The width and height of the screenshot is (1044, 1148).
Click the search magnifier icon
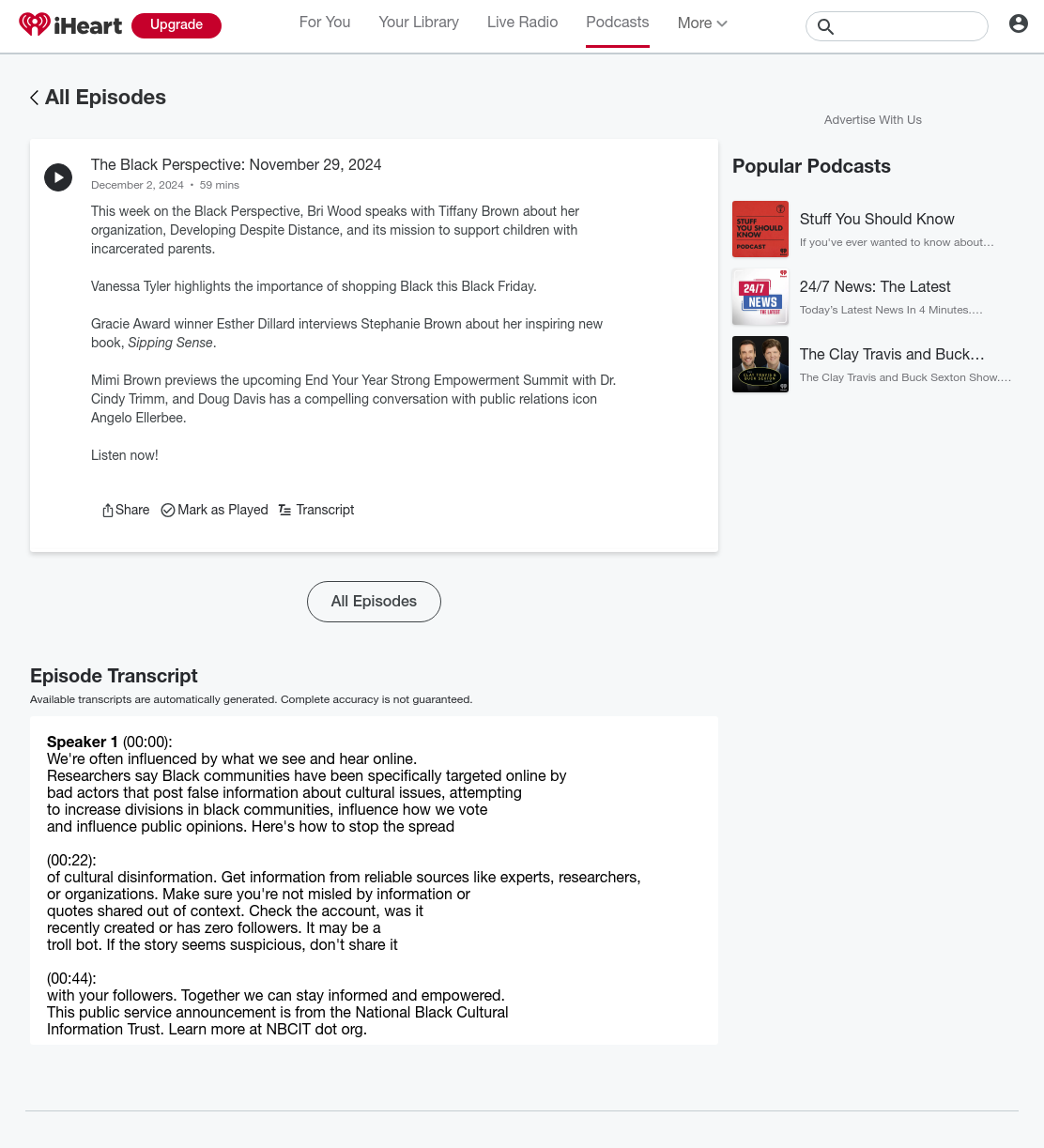(x=826, y=26)
